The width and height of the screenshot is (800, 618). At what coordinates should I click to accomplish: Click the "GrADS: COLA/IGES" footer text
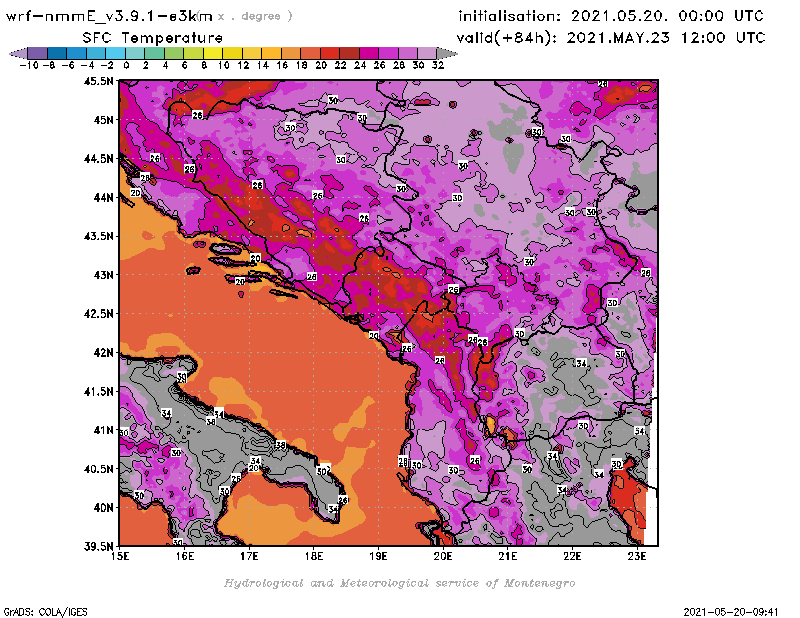[x=45, y=612]
